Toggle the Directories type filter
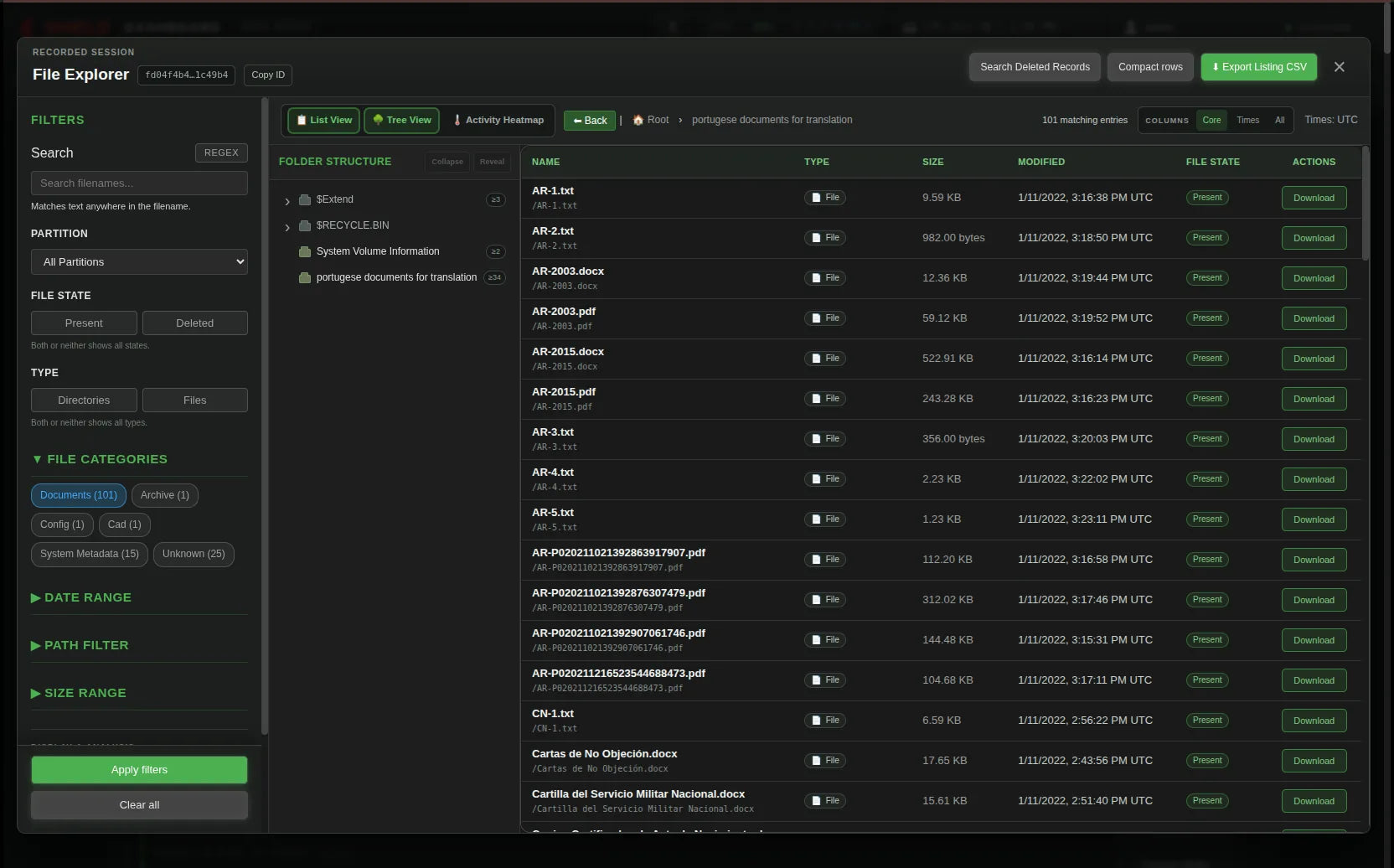The width and height of the screenshot is (1394, 868). point(84,400)
